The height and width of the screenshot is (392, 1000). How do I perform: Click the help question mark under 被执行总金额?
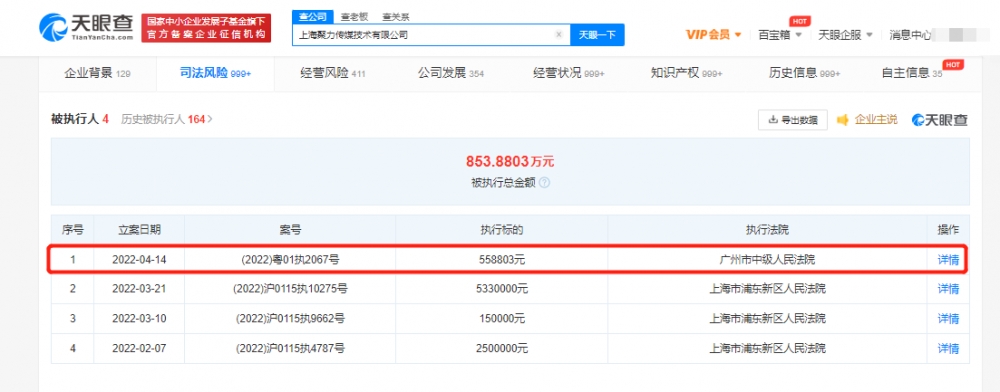click(x=544, y=183)
